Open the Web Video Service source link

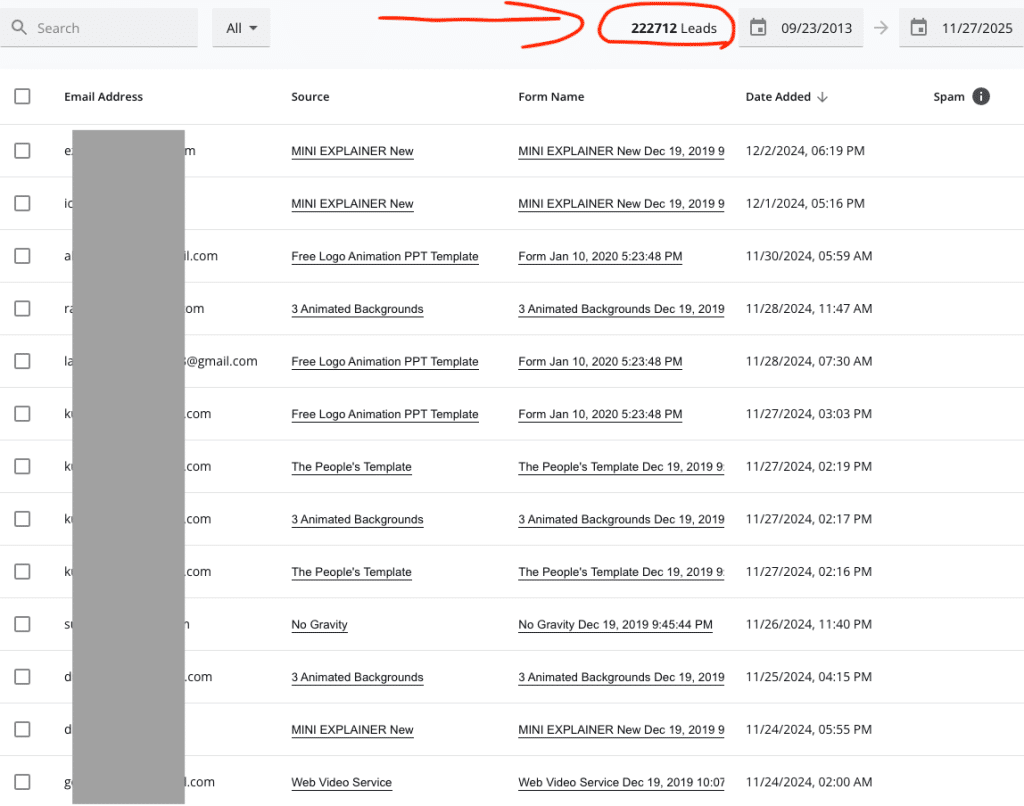pyautogui.click(x=342, y=782)
